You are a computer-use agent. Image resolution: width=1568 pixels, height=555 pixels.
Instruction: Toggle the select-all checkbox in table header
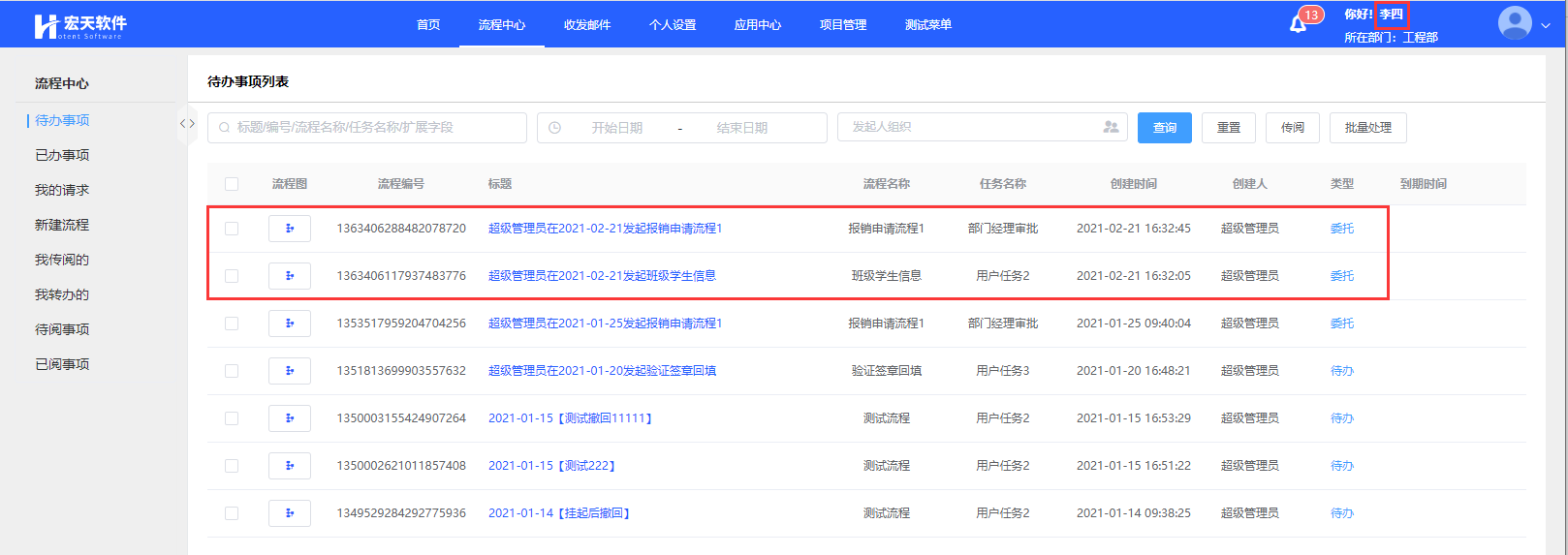coord(232,184)
